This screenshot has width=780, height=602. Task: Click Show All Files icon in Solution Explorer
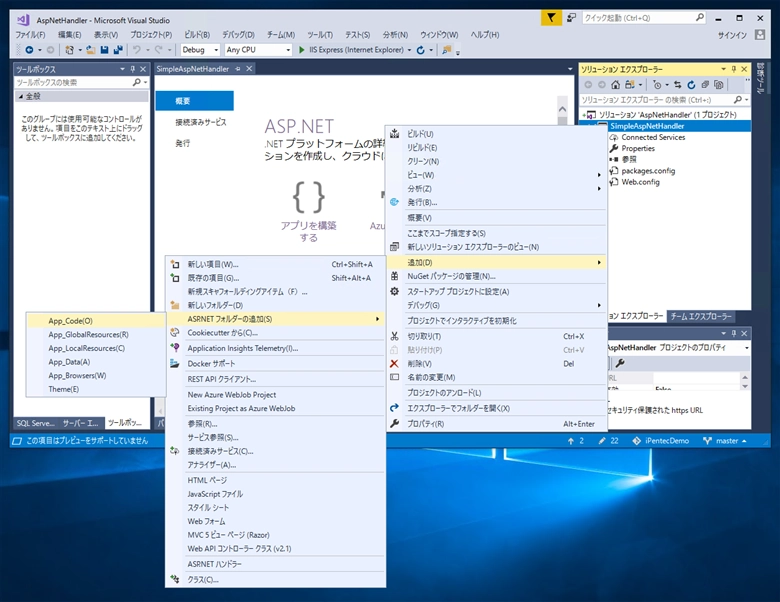(718, 85)
